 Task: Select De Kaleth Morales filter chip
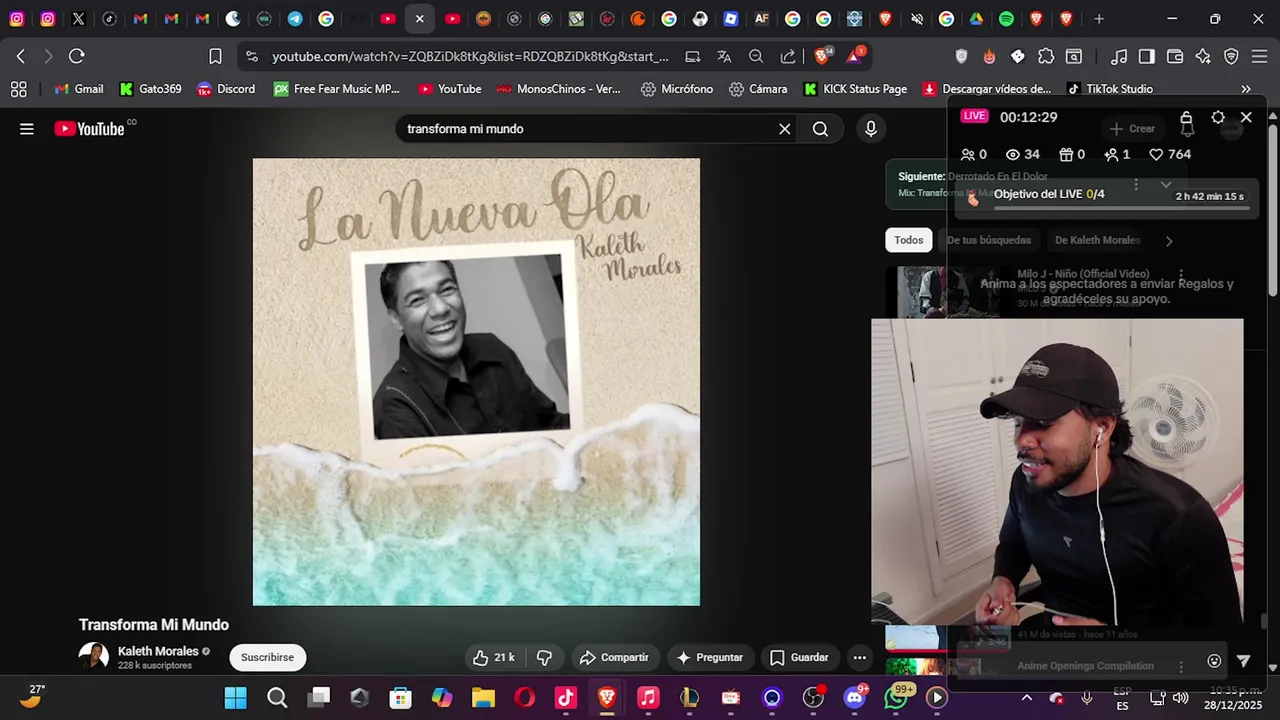tap(1097, 240)
